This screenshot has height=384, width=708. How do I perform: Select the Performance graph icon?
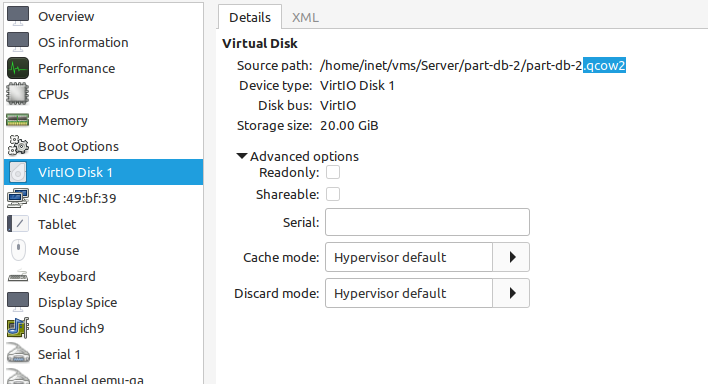coord(18,68)
